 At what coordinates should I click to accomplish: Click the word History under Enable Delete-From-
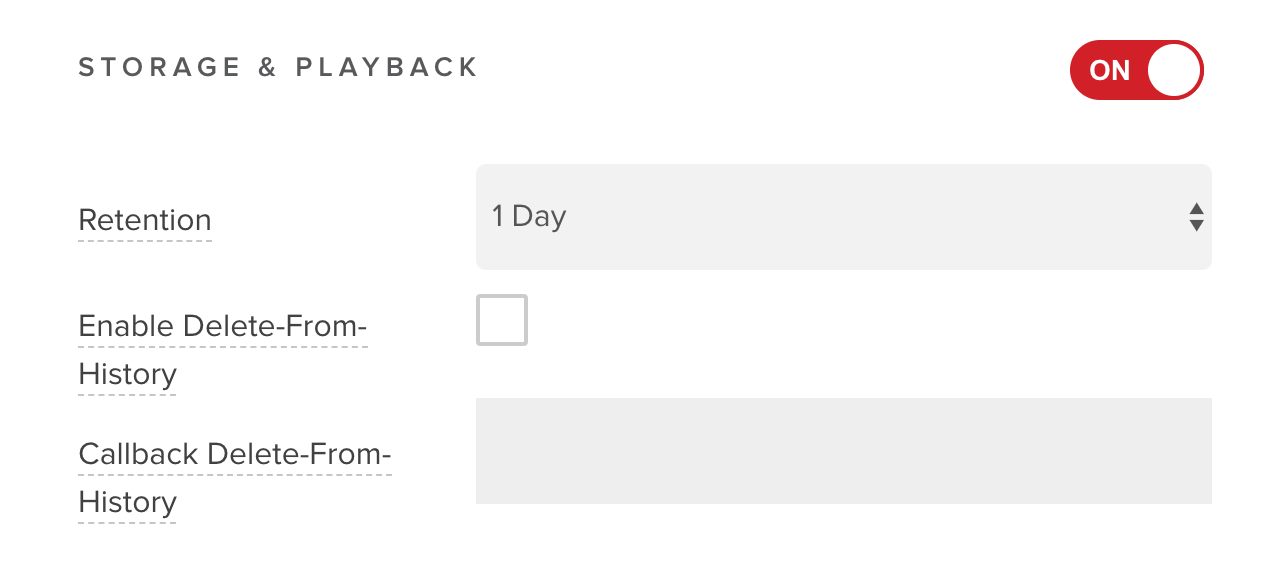click(x=127, y=375)
